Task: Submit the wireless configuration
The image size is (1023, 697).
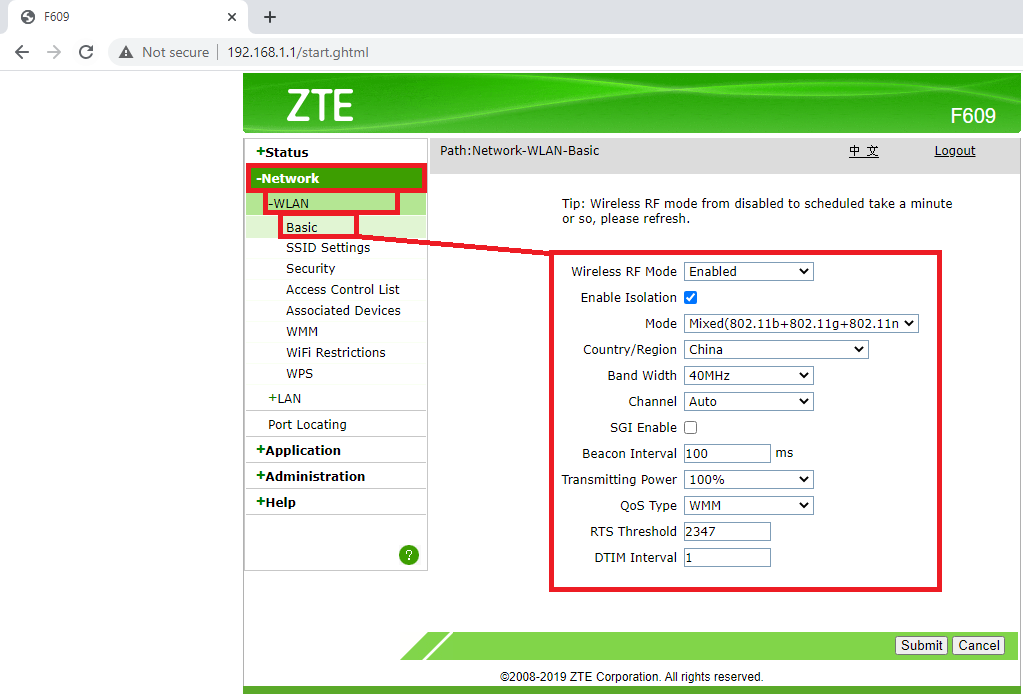Action: pos(920,645)
